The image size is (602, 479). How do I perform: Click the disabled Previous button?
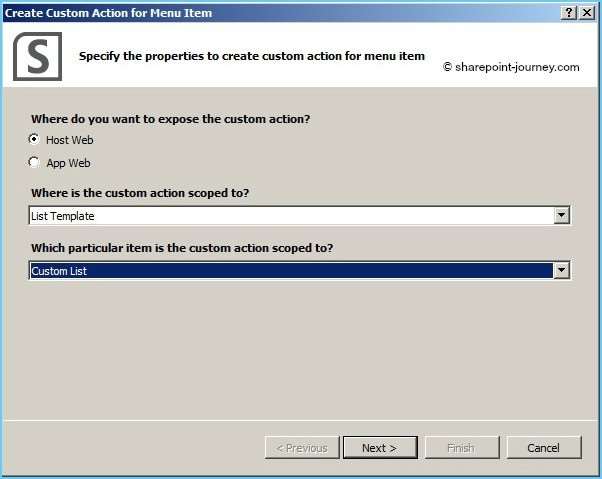[302, 448]
